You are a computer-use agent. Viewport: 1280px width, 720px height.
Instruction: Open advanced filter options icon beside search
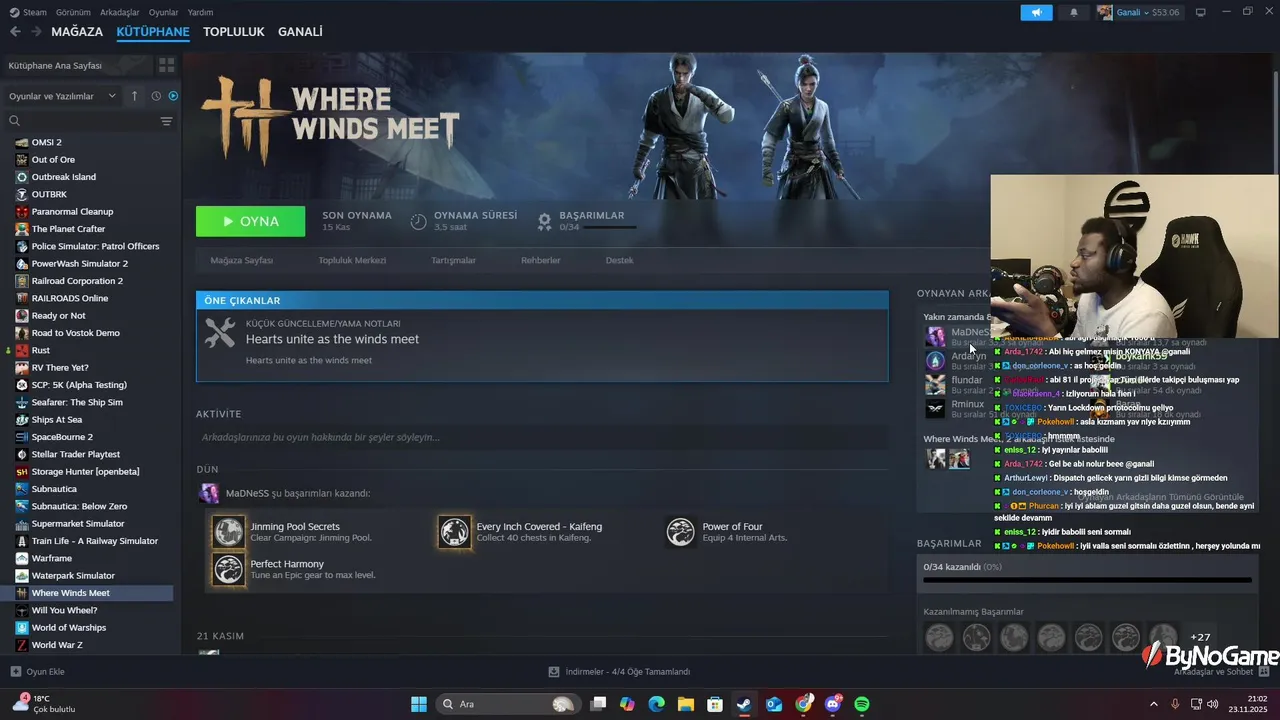[166, 121]
